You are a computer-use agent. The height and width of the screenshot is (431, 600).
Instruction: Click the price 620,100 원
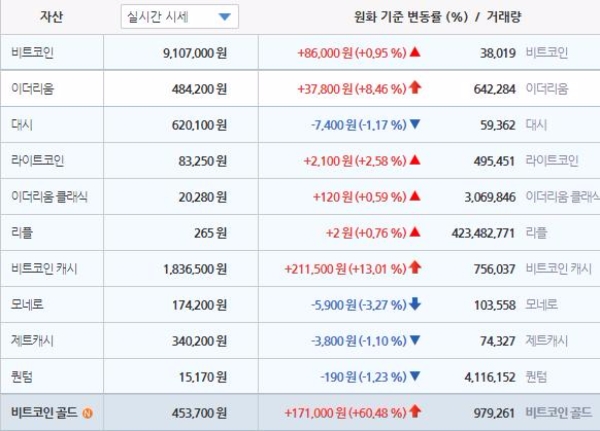pos(199,125)
